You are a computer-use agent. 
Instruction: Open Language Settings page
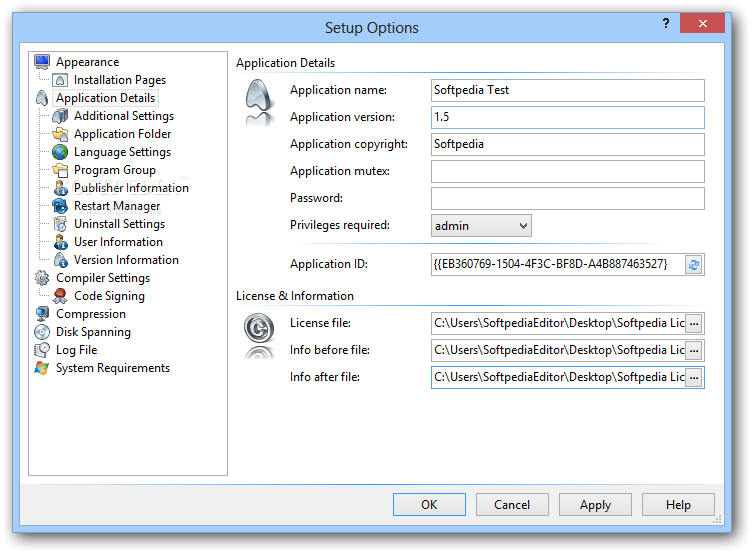click(122, 152)
